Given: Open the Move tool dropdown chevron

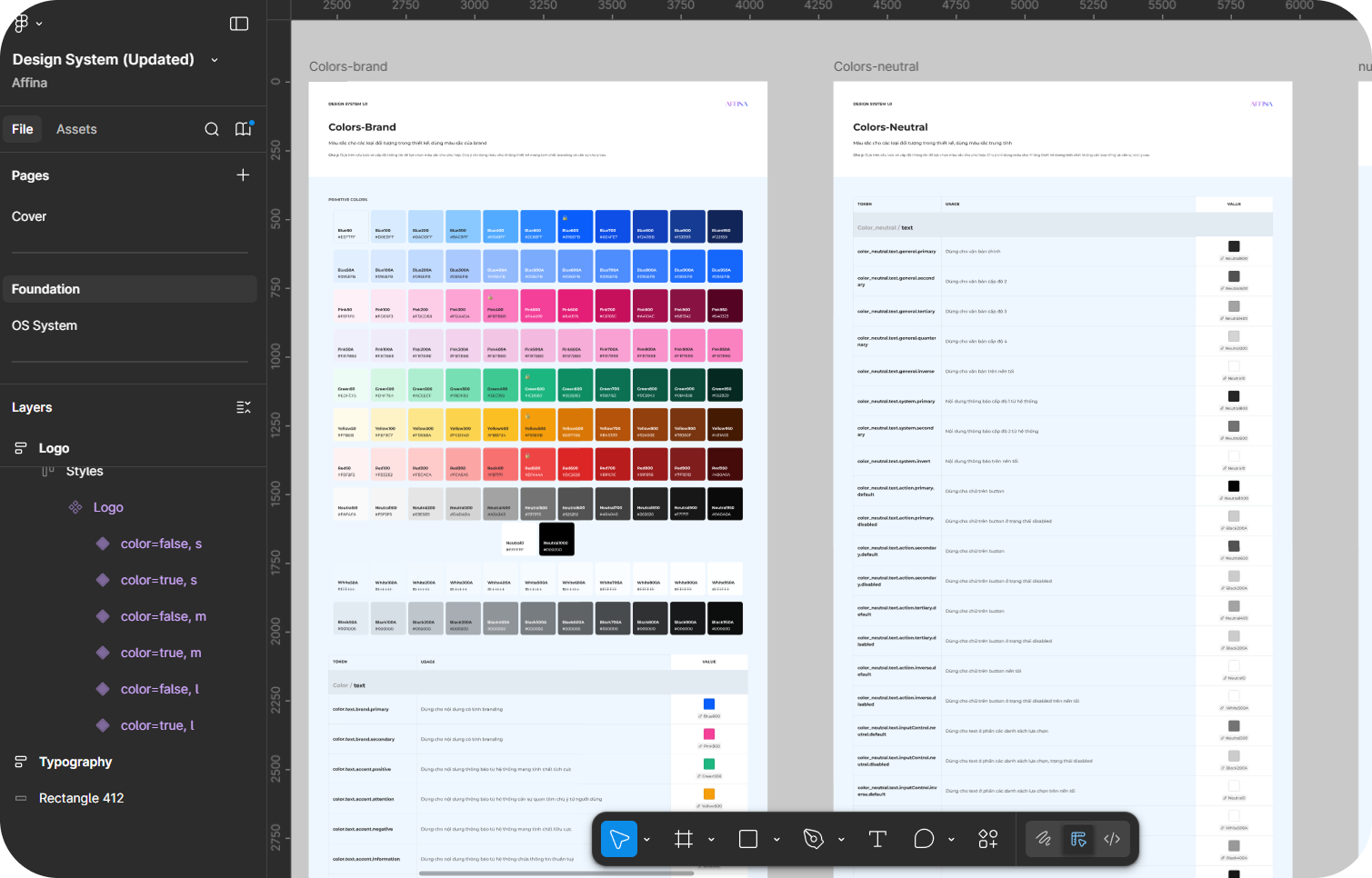Looking at the screenshot, I should point(647,839).
